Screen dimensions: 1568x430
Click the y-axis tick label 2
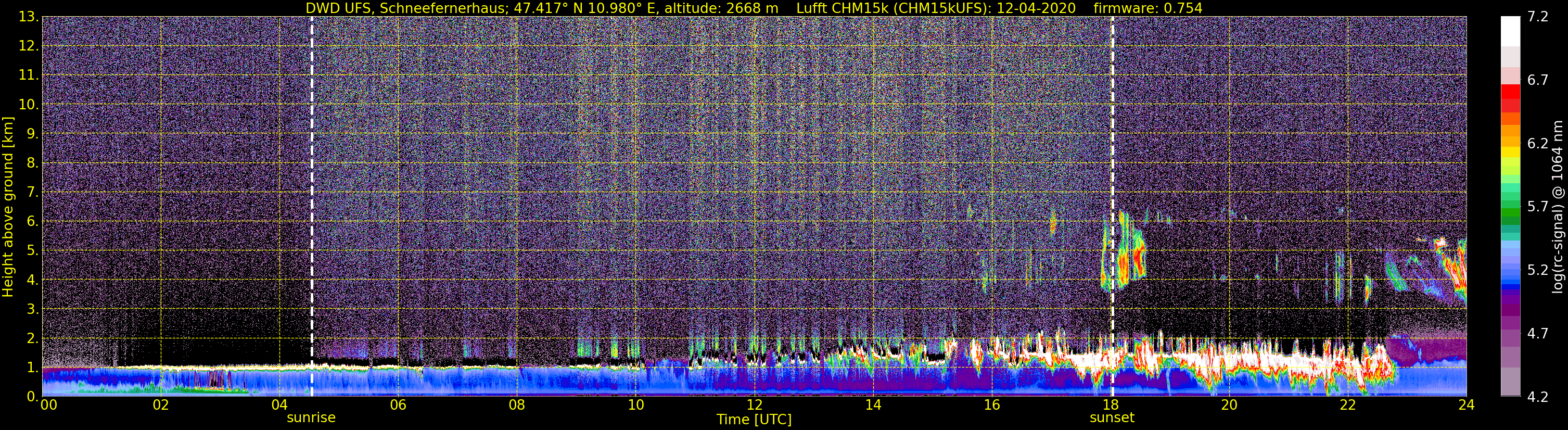tap(33, 338)
